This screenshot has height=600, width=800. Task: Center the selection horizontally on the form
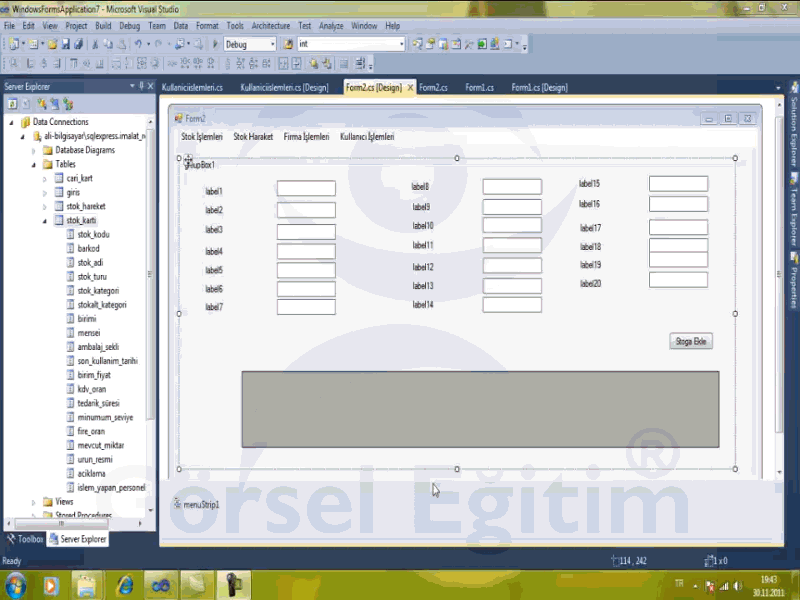pos(283,64)
